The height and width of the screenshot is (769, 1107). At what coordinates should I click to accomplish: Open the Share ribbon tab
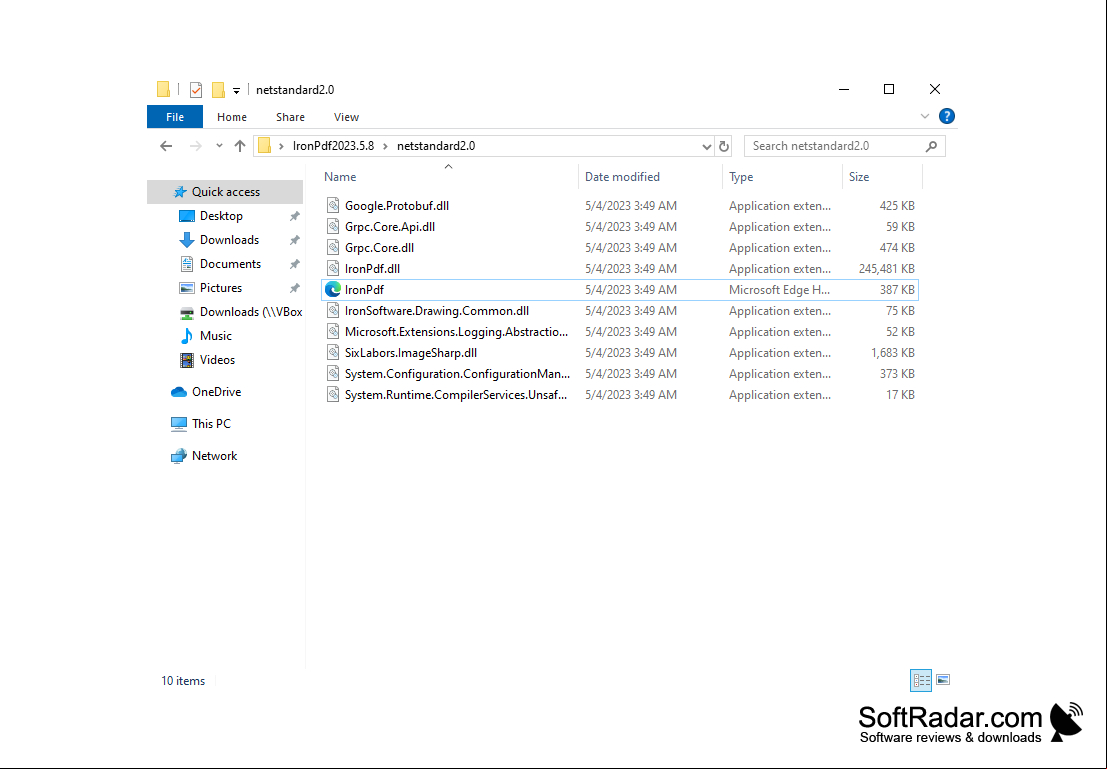pos(290,117)
